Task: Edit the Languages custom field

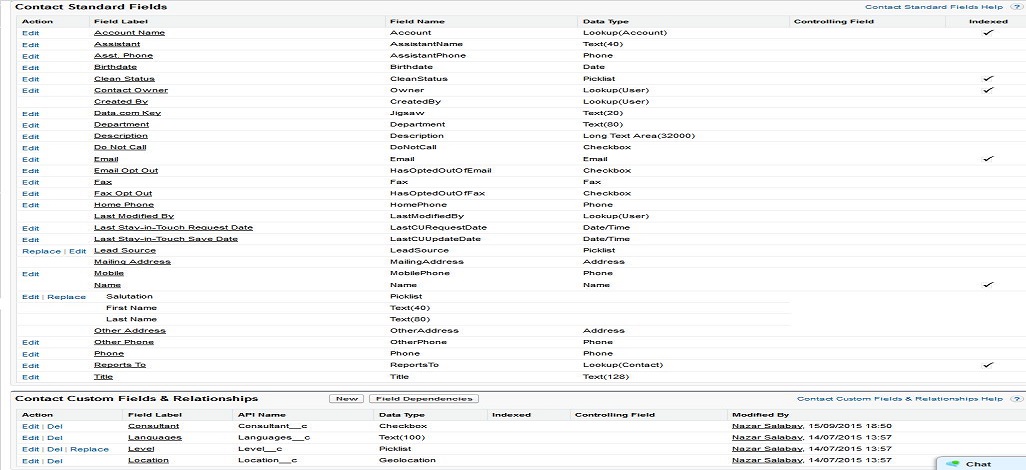Action: pos(30,438)
